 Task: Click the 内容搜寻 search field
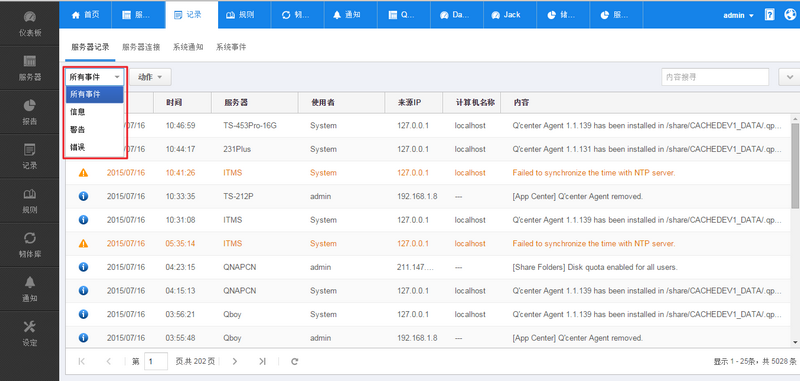715,77
